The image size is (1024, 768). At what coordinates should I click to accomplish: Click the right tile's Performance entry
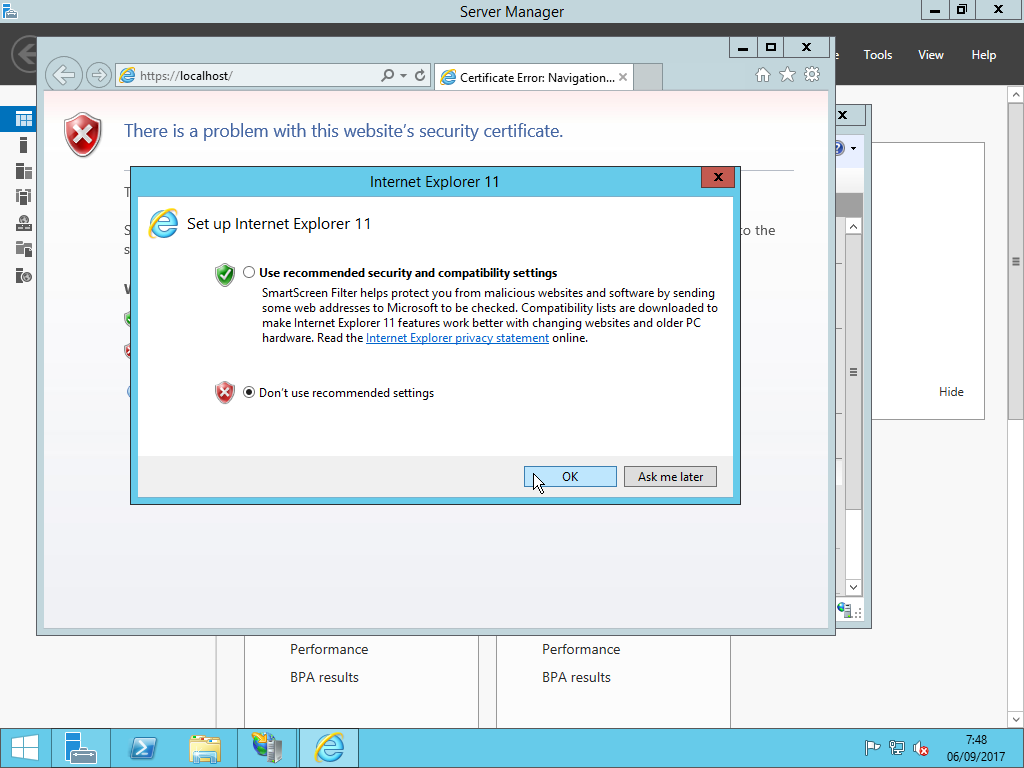point(581,649)
